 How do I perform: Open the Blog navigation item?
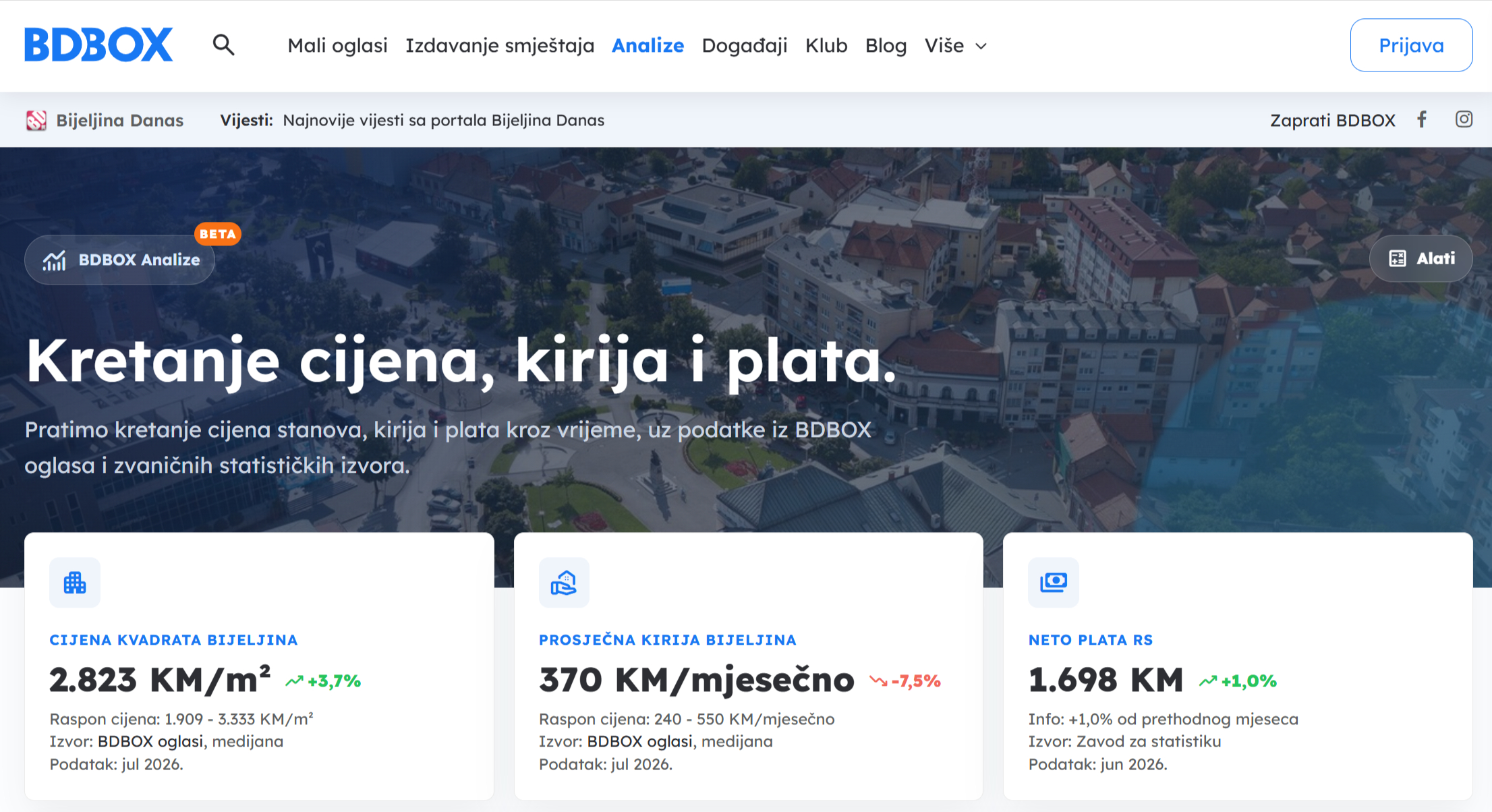point(886,46)
